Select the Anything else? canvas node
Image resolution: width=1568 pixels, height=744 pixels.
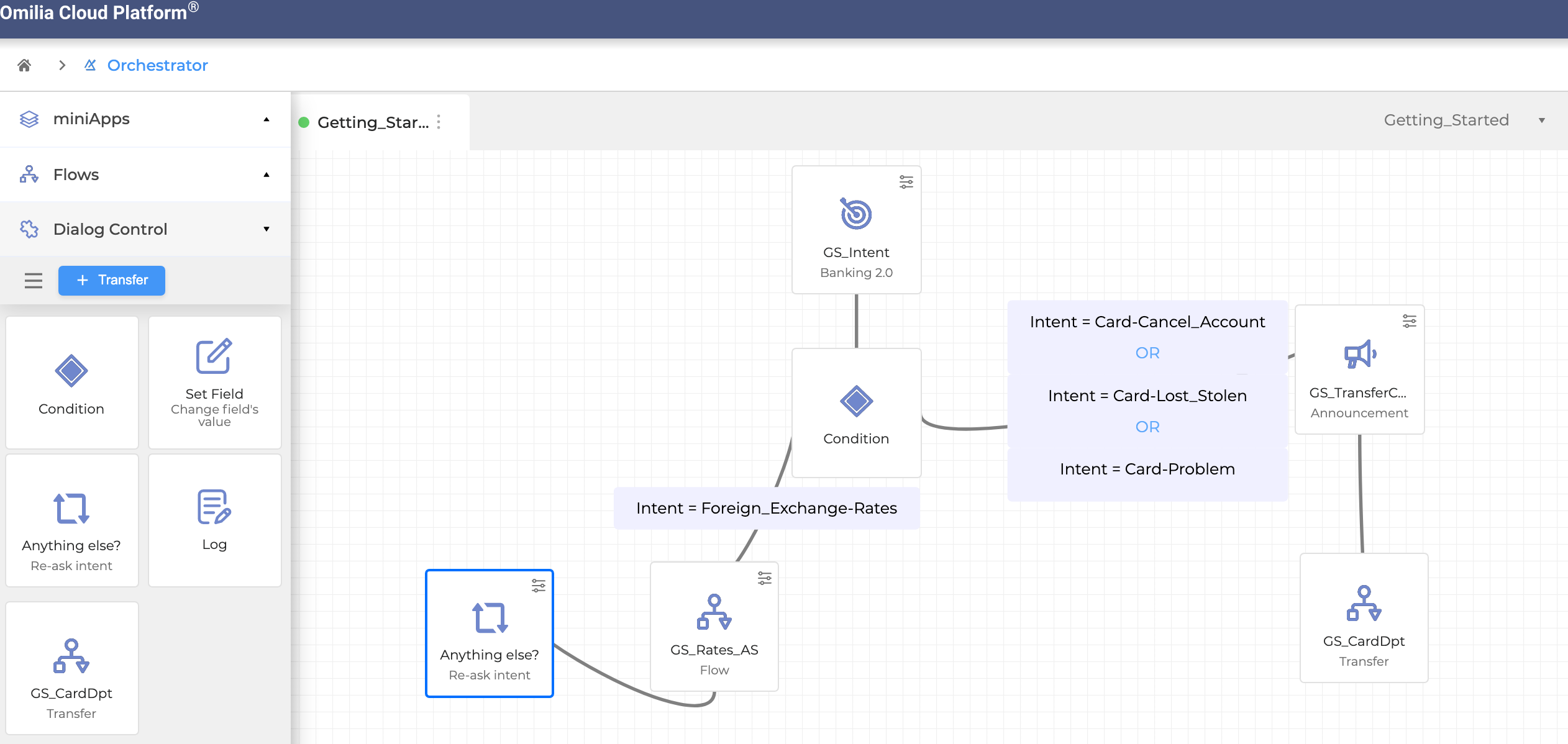click(490, 633)
